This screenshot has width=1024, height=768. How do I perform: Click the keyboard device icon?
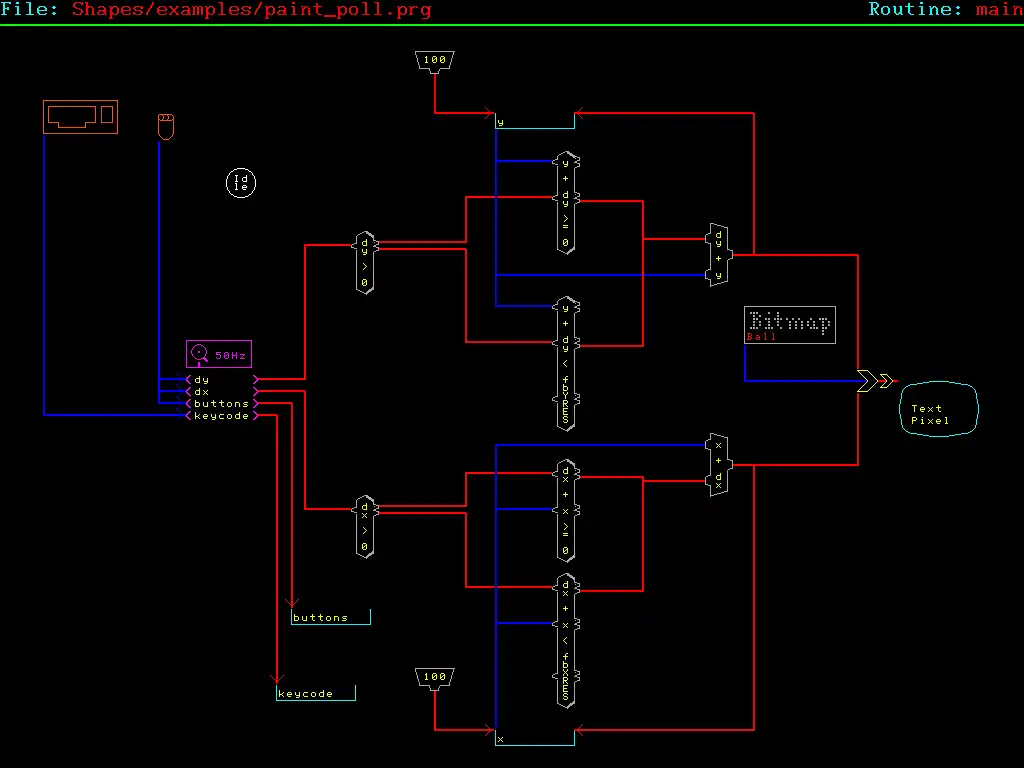coord(80,117)
